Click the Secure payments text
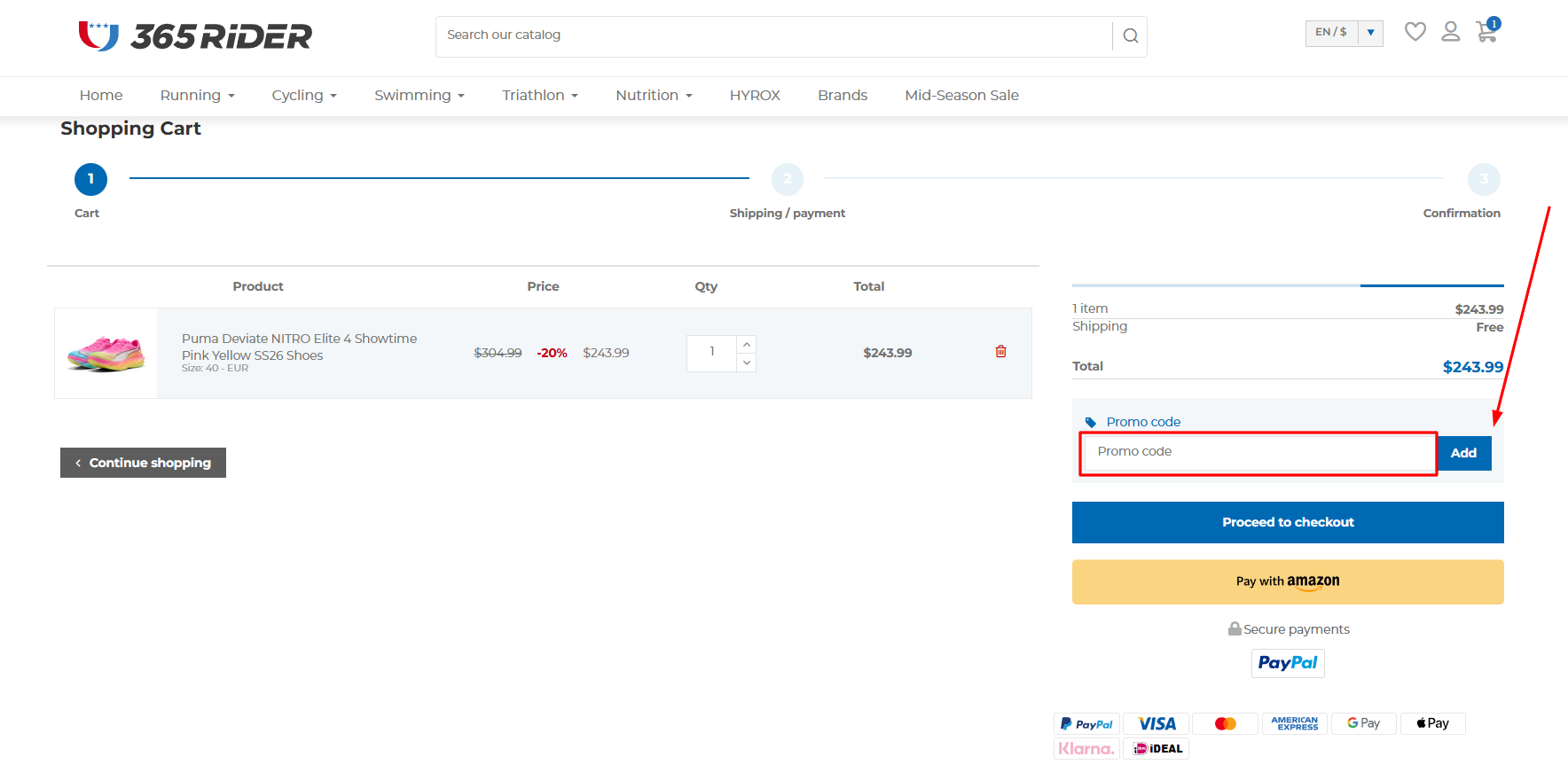This screenshot has height=780, width=1568. point(1297,629)
